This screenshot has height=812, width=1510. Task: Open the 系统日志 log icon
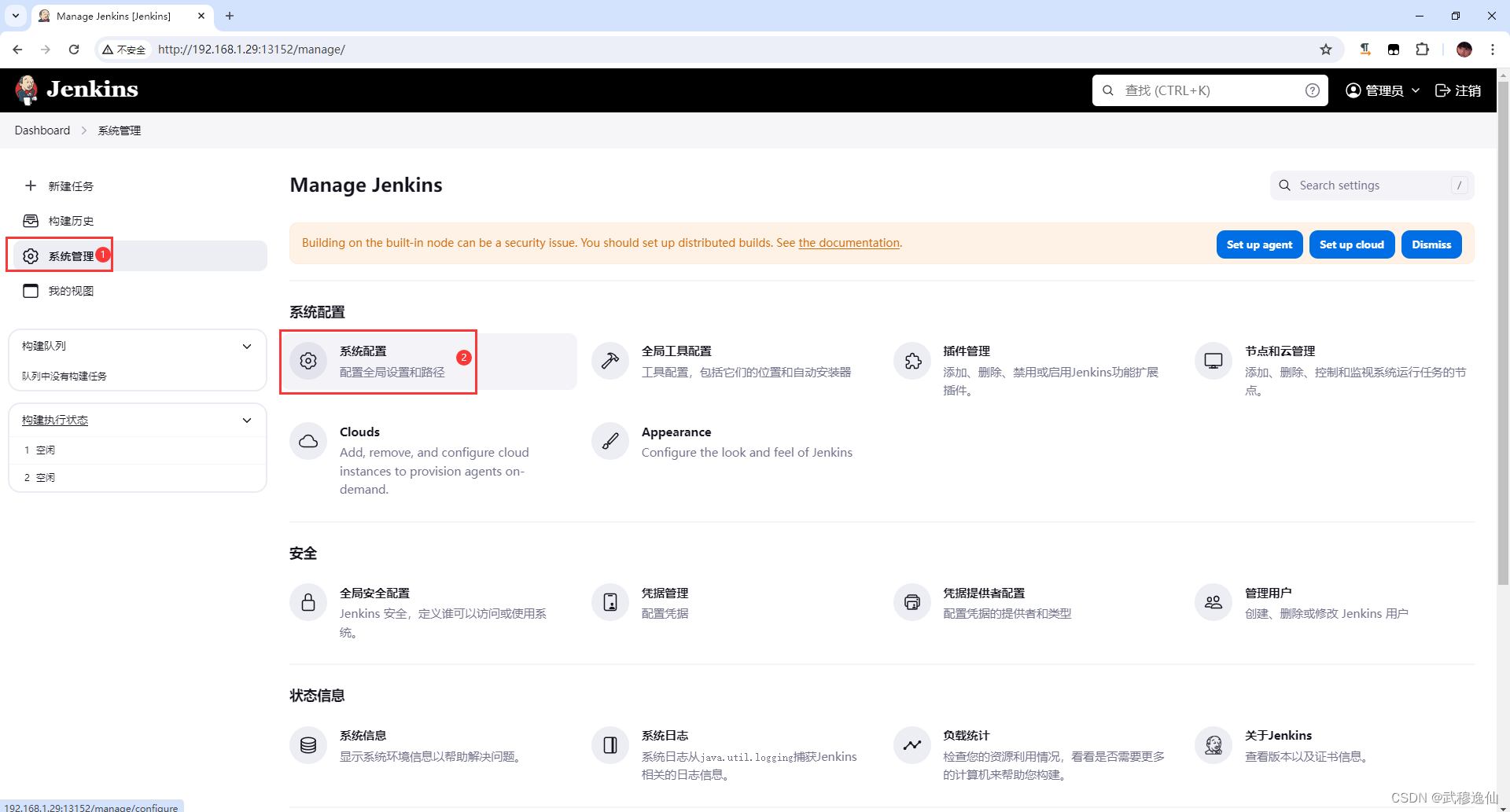610,744
